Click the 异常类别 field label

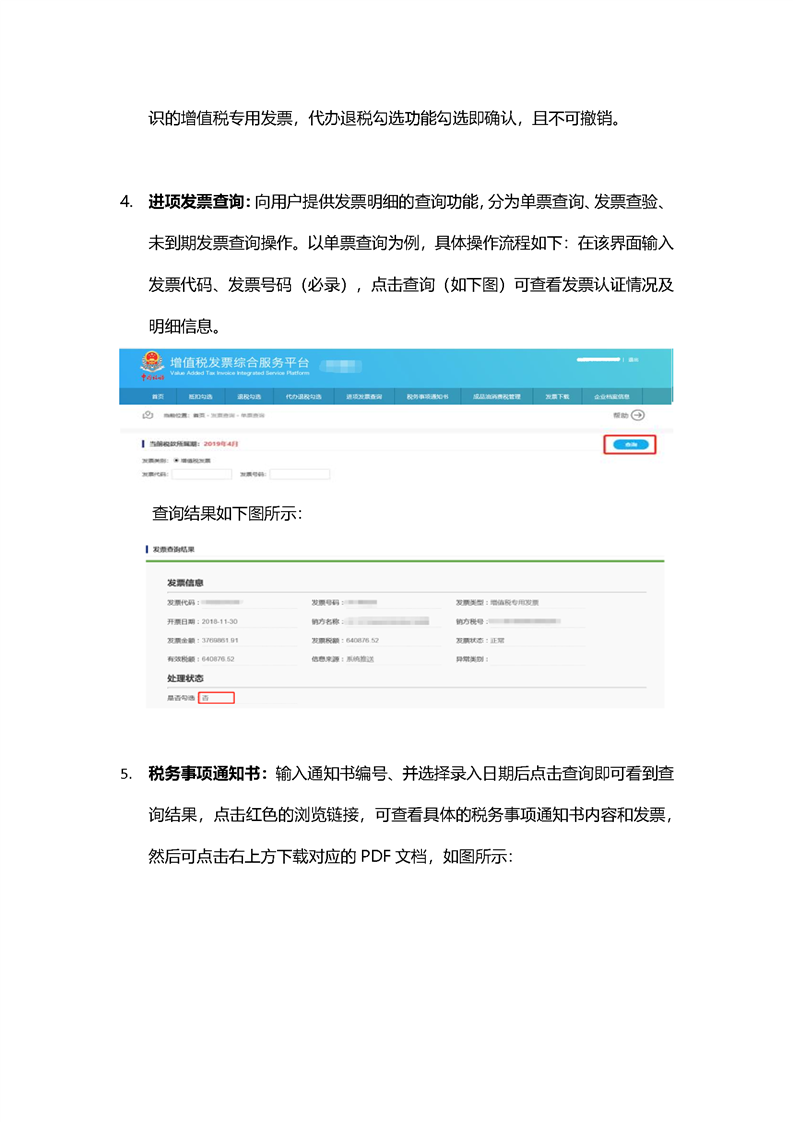[x=472, y=659]
